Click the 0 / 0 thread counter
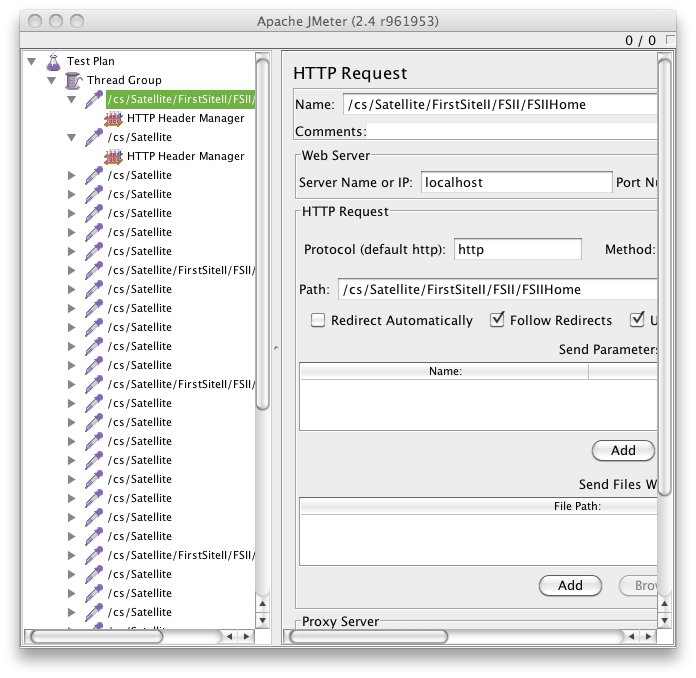This screenshot has width=696, height=678. click(640, 40)
